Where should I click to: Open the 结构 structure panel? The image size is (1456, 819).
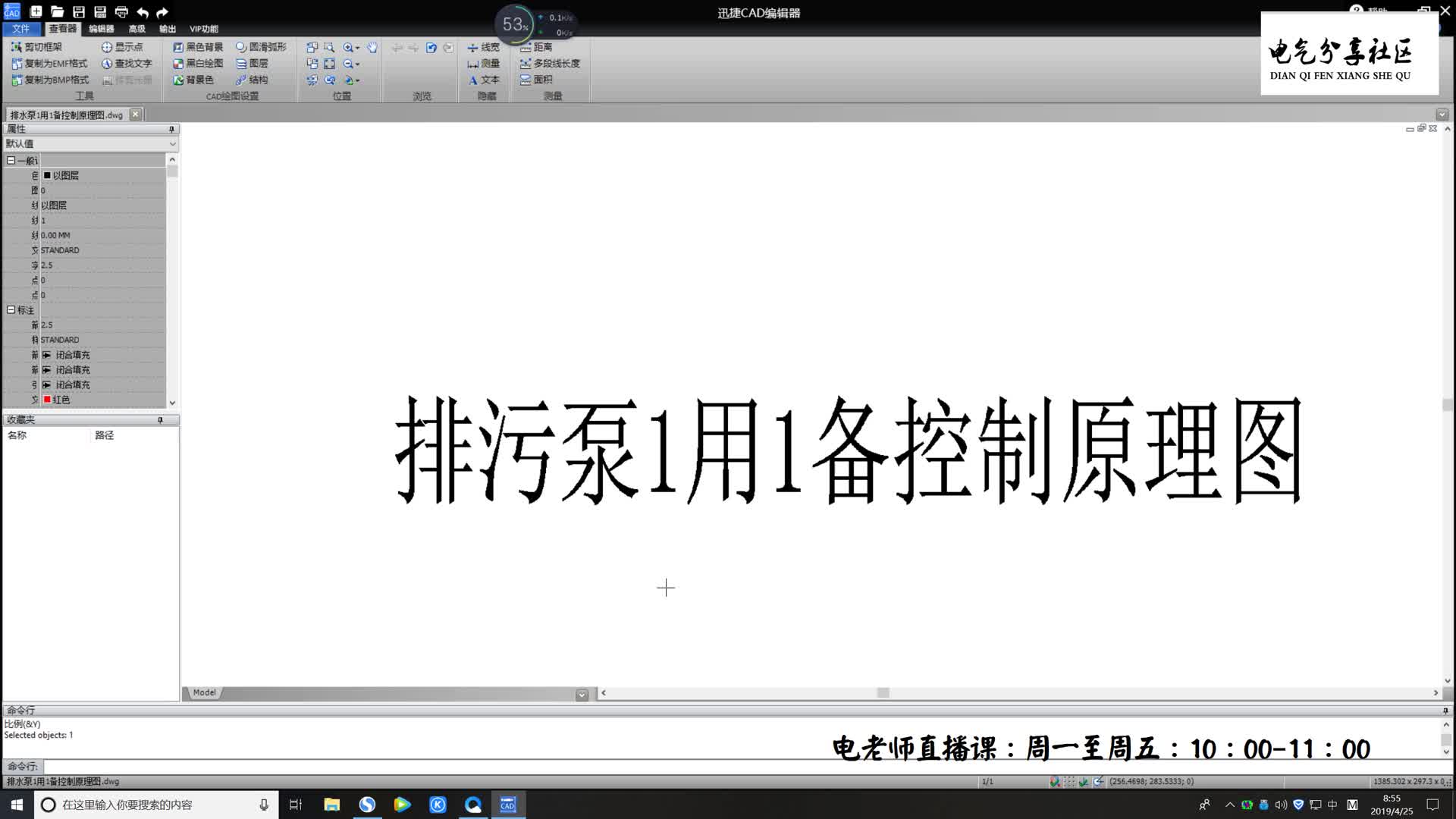252,80
